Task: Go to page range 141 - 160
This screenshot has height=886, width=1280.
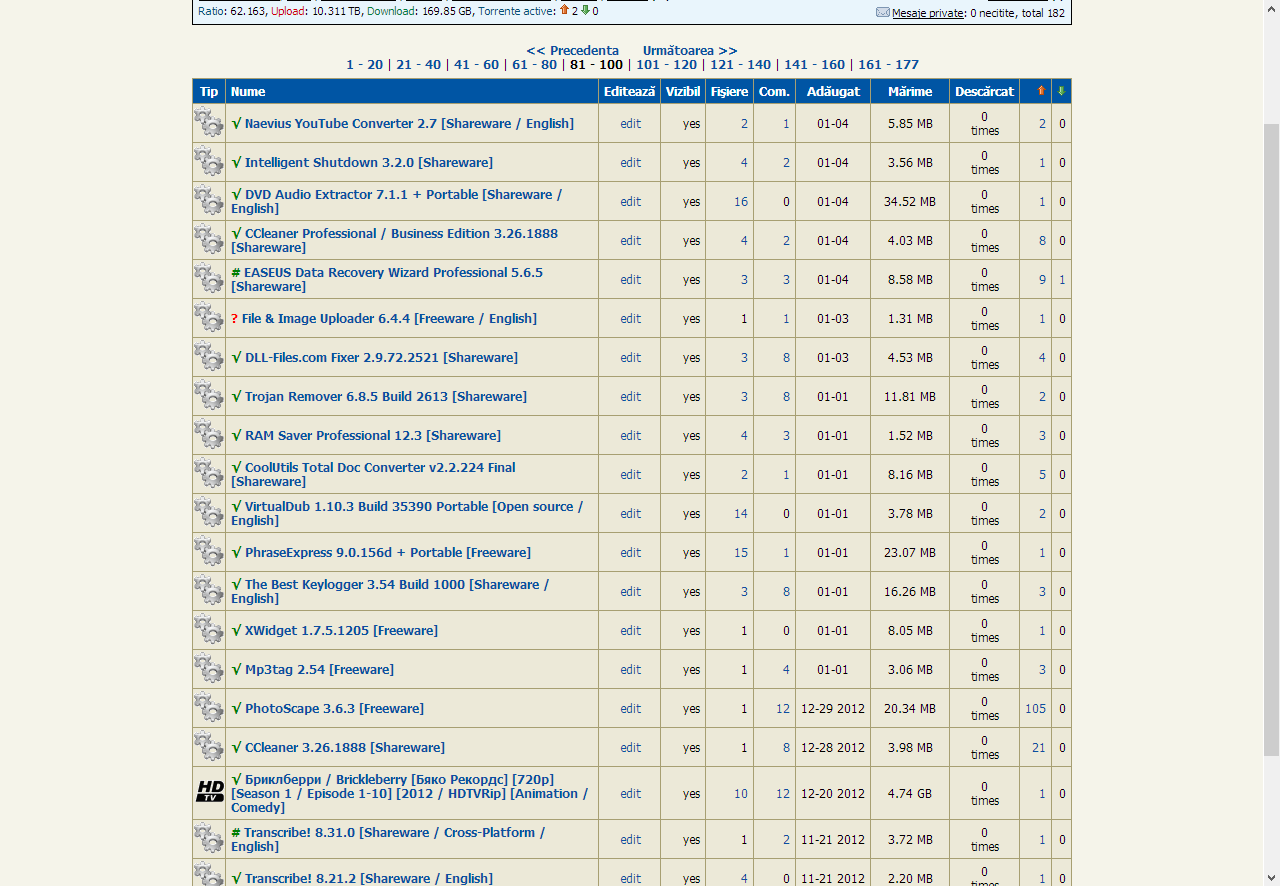Action: (x=814, y=64)
